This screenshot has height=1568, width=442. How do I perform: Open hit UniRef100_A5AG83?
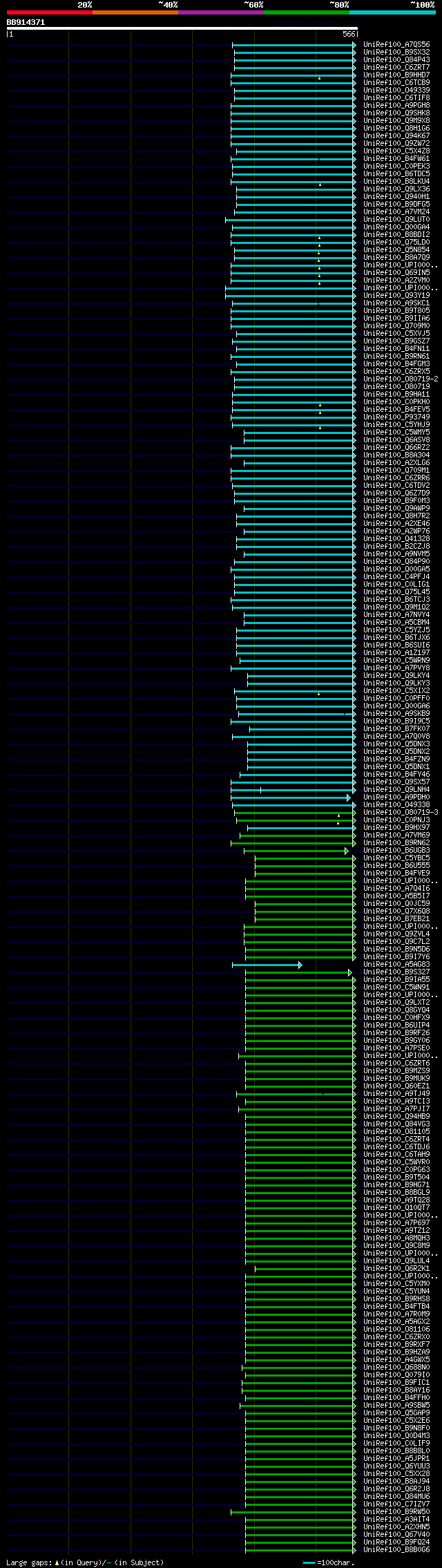396,965
